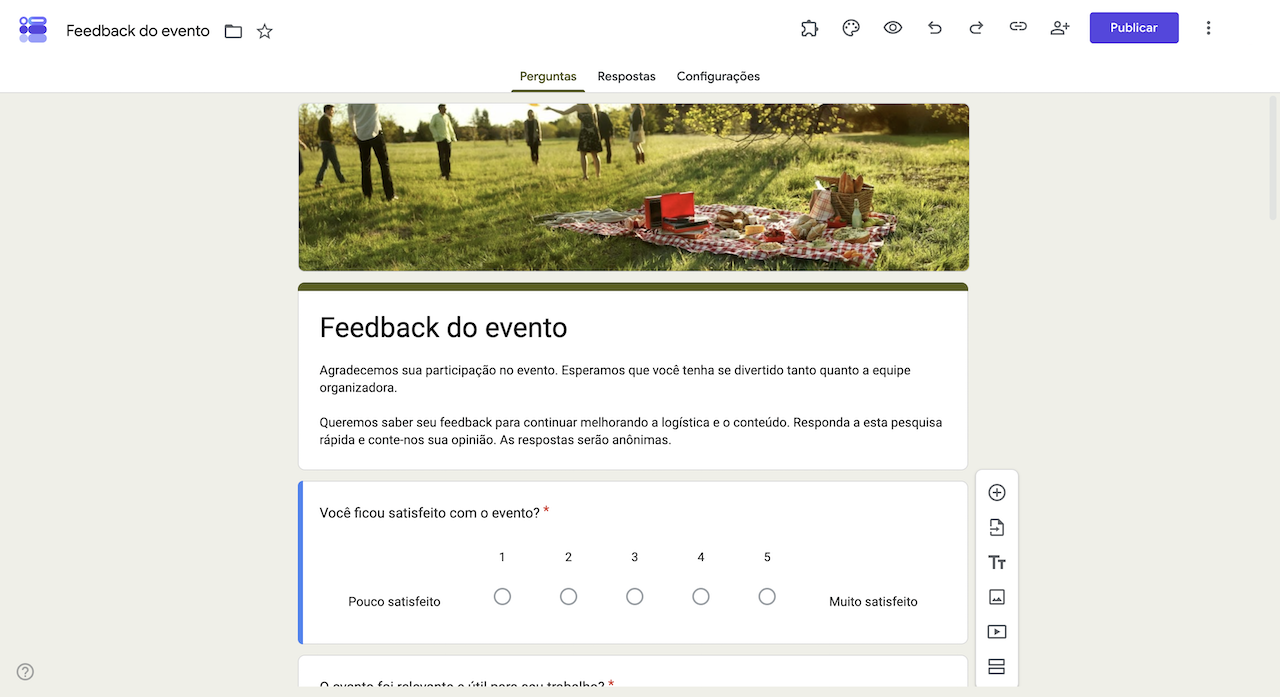Screen dimensions: 1280x697
Task: Switch to the Perguntas tab
Action: [548, 77]
